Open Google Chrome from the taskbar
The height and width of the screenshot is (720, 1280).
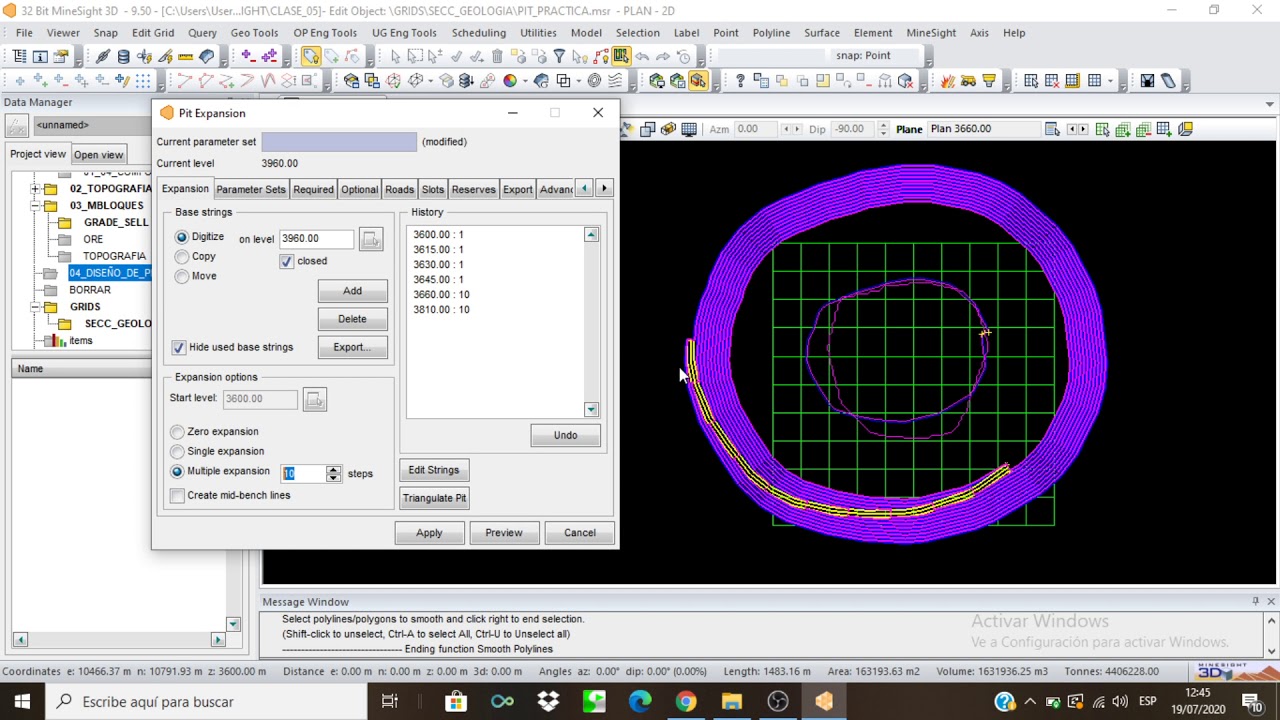click(x=685, y=701)
